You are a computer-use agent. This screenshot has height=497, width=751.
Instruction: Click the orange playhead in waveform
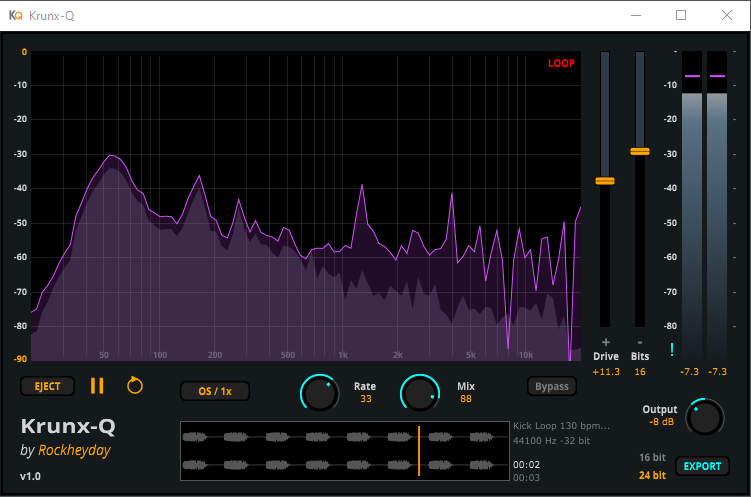click(x=419, y=451)
